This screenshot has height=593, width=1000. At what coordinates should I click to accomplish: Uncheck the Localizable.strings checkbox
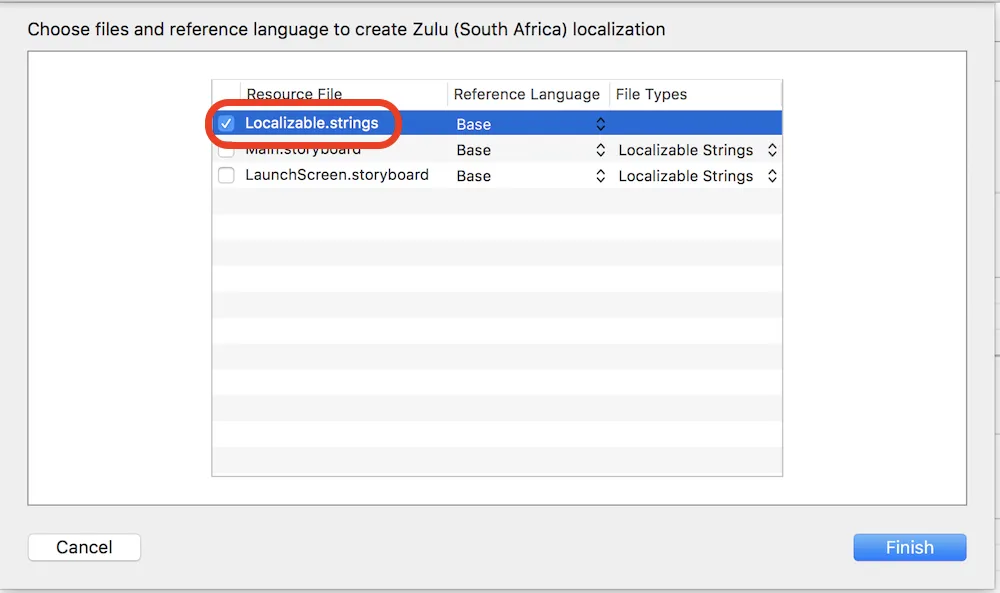(227, 124)
